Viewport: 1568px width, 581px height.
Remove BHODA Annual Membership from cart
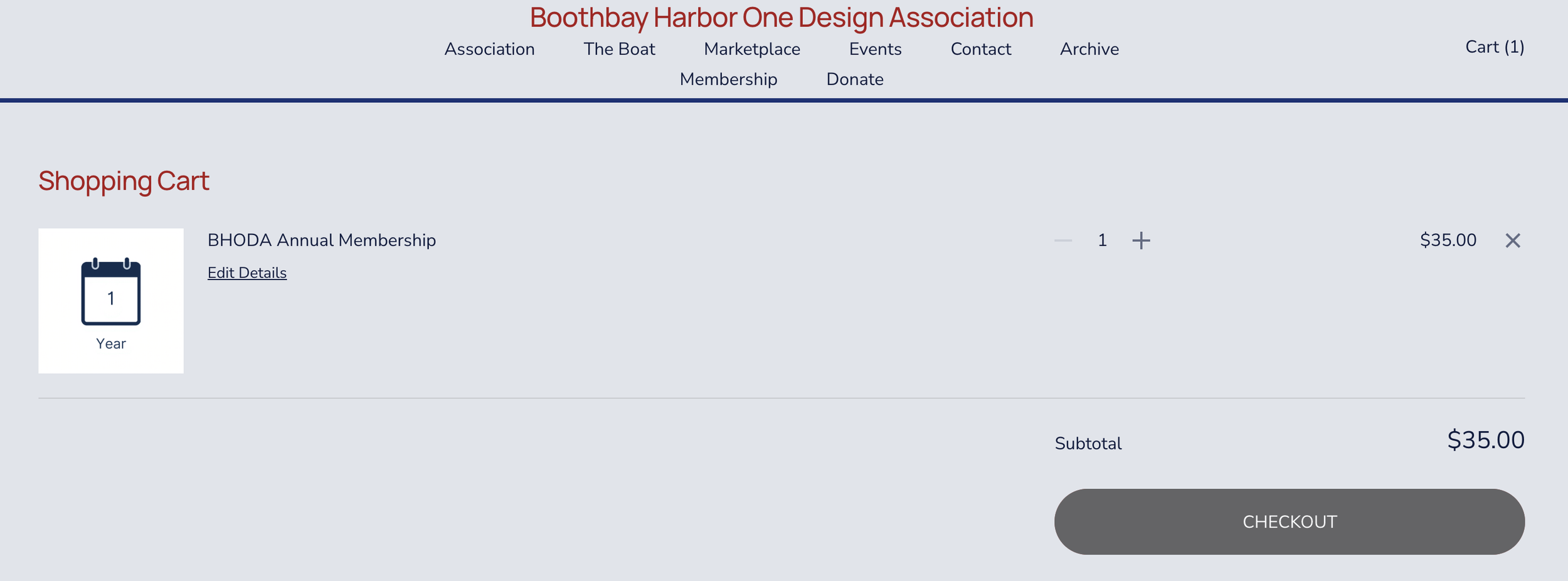click(x=1513, y=241)
